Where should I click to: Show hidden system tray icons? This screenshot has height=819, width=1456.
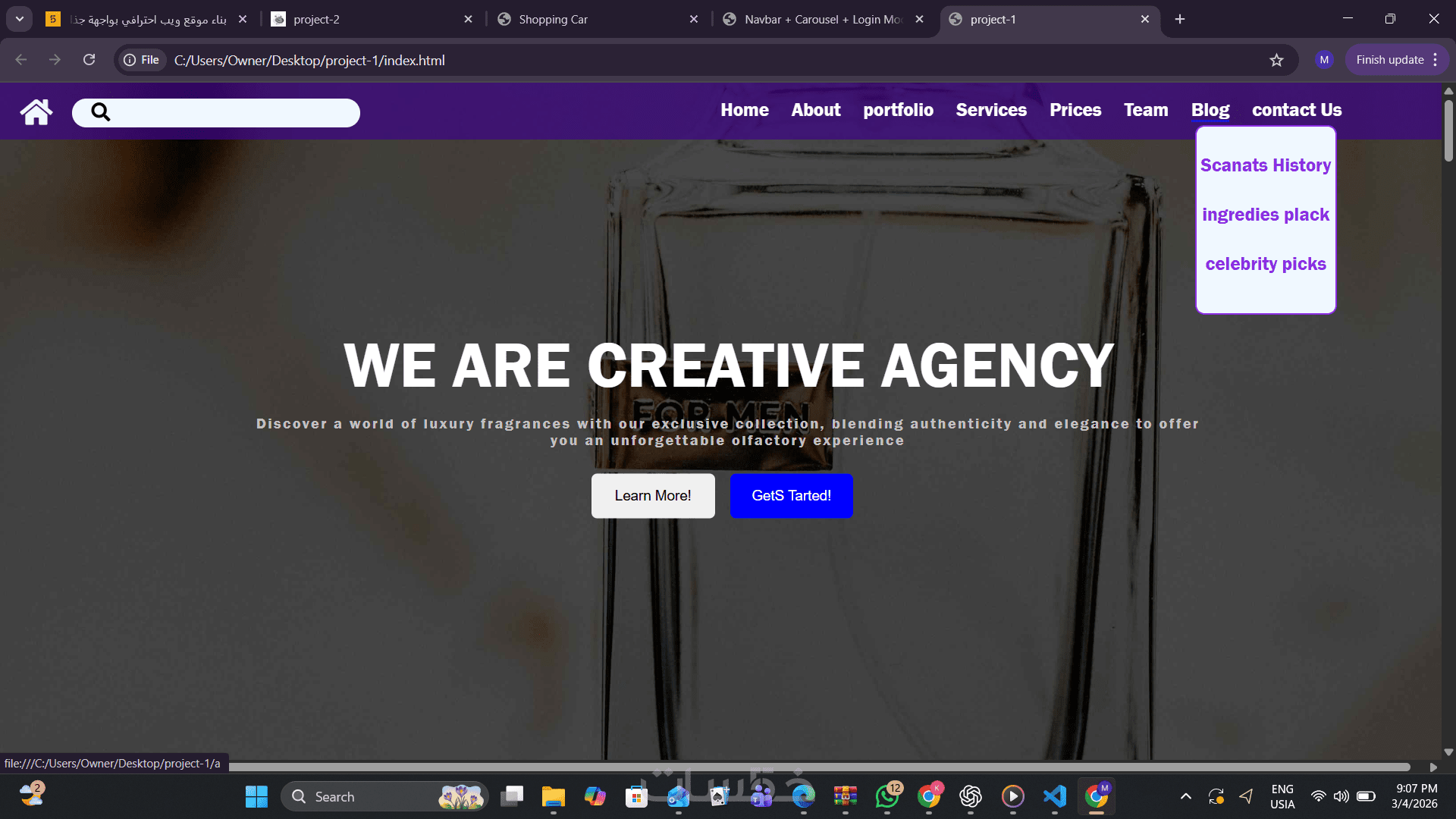point(1185,796)
